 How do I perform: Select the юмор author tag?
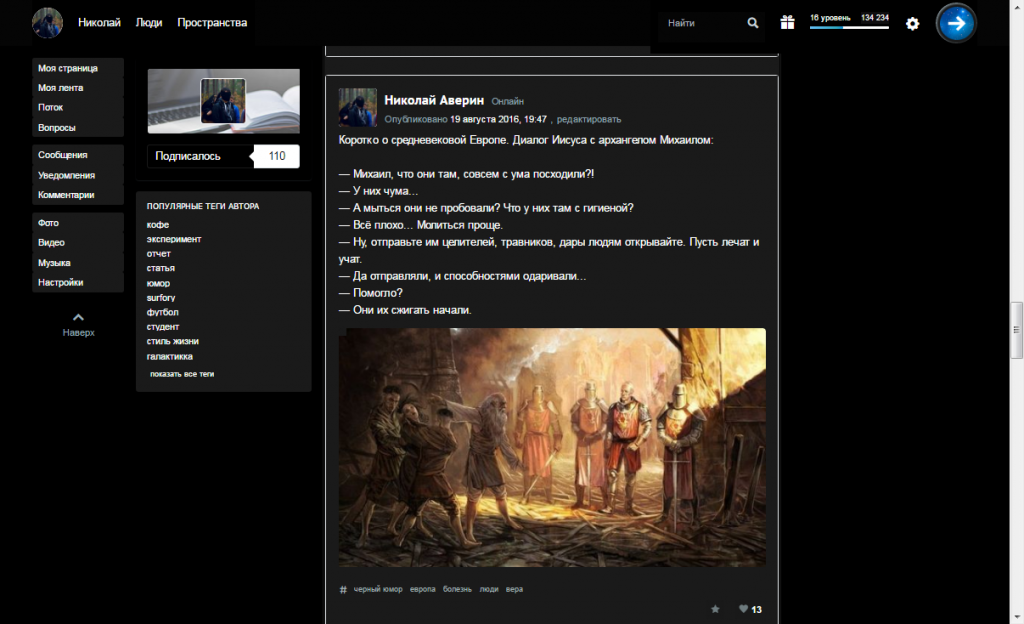point(158,283)
